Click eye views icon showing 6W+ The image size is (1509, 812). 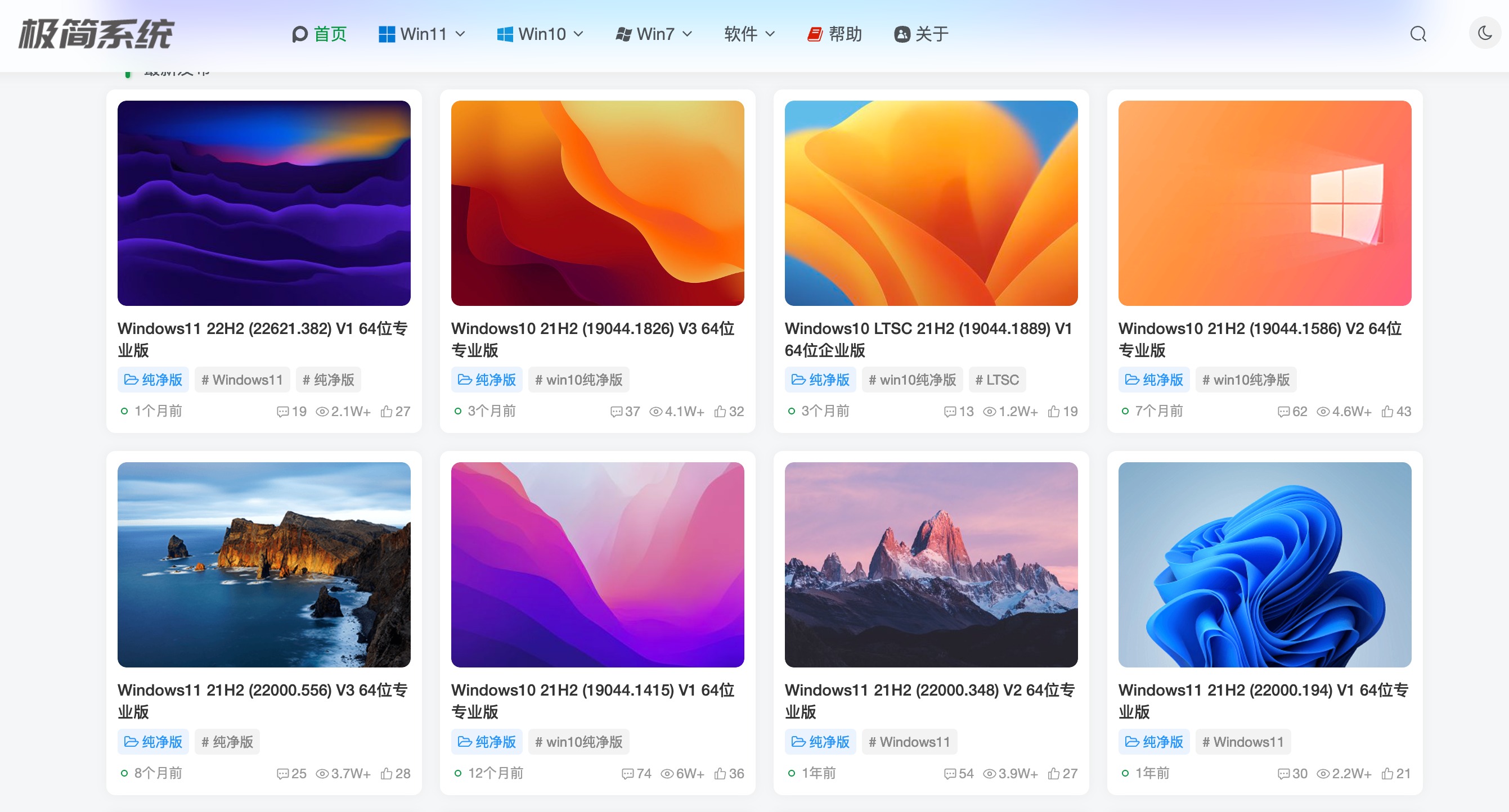(667, 773)
